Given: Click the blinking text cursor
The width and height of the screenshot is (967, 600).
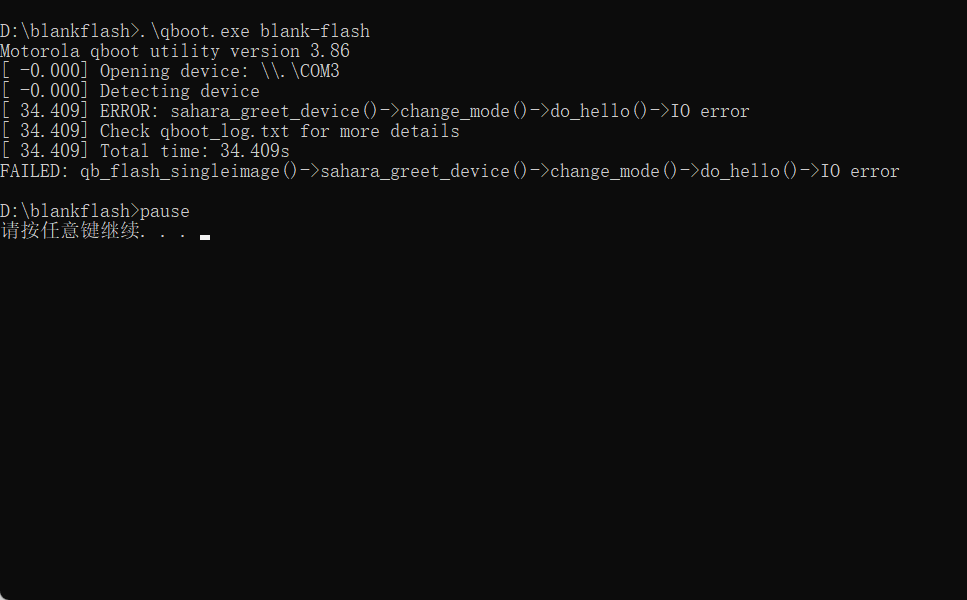Looking at the screenshot, I should pos(205,237).
